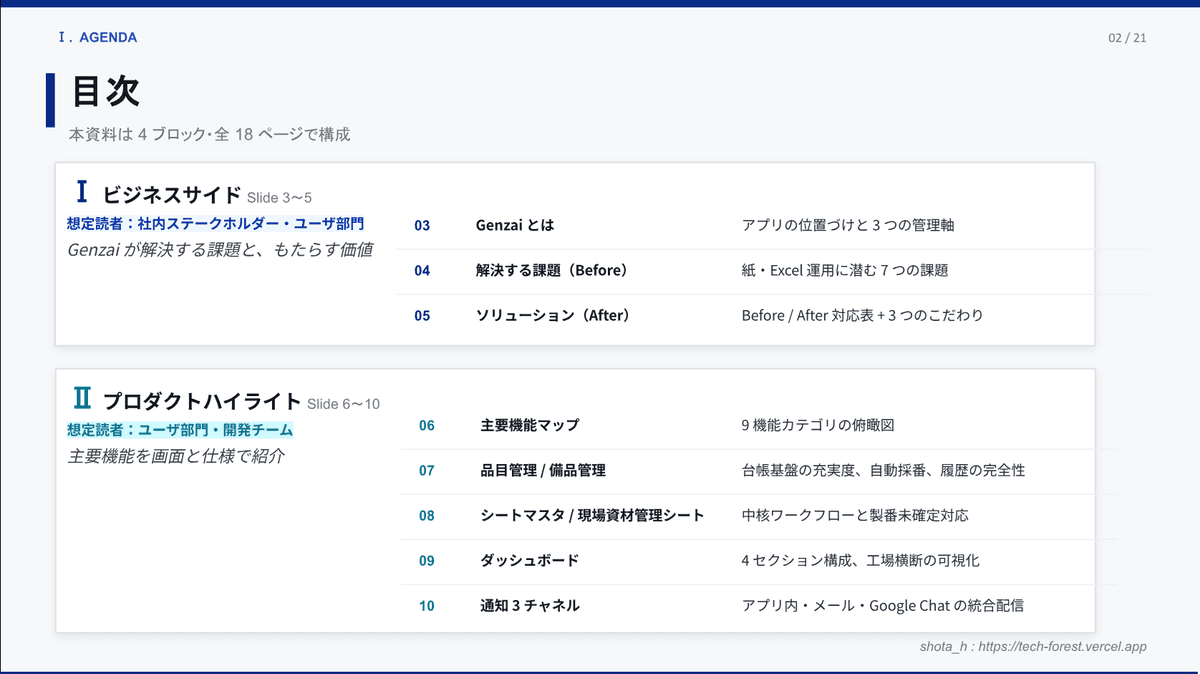The height and width of the screenshot is (674, 1200).
Task: Open the 主要機能マップ agenda entry
Action: (529, 425)
